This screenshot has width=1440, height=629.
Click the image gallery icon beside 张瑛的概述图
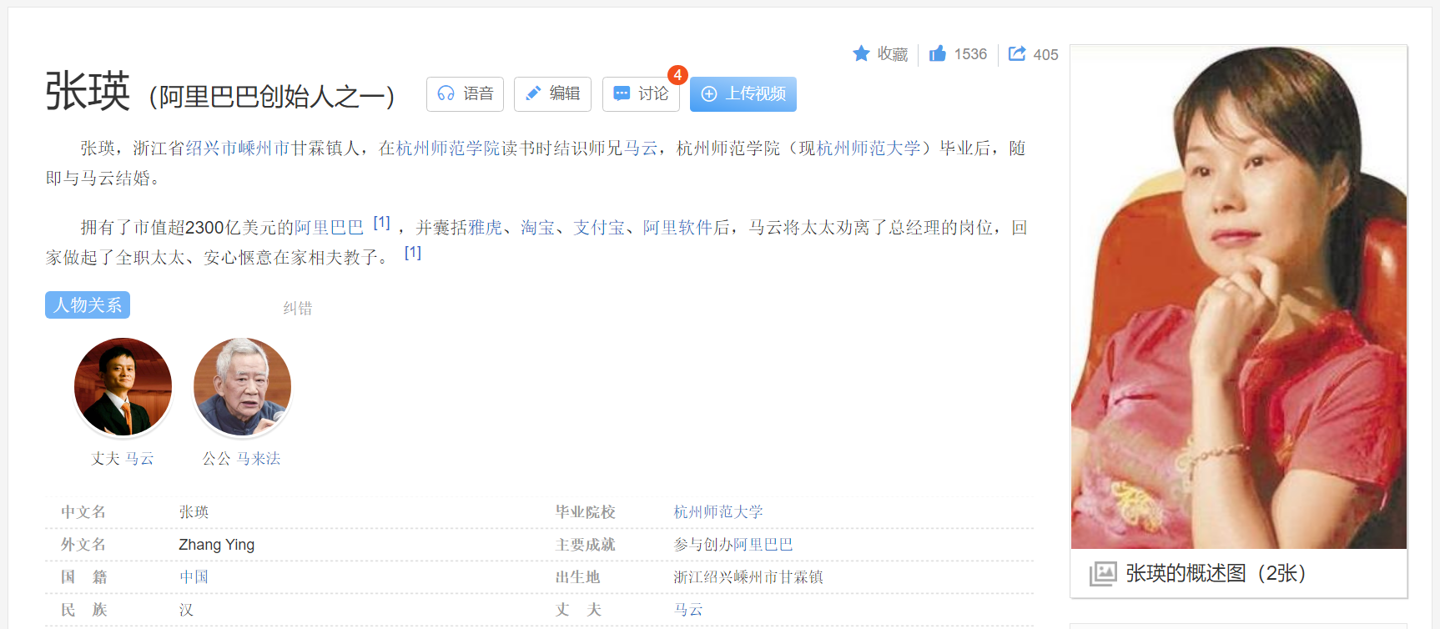1102,573
